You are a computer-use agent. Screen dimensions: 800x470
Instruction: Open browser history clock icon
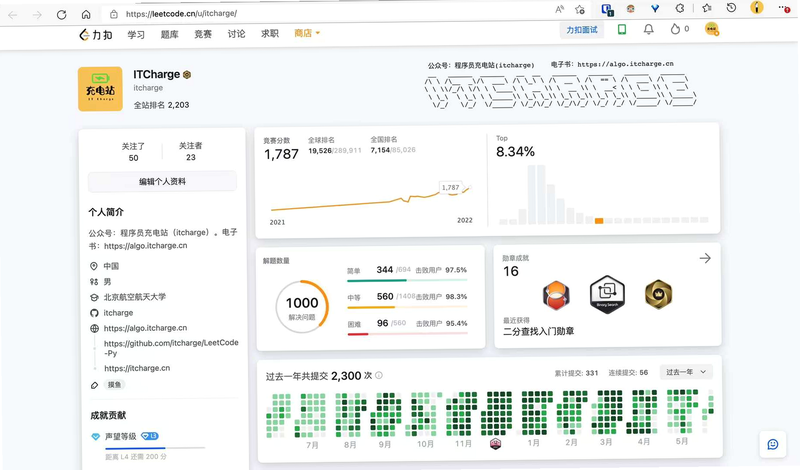click(731, 8)
